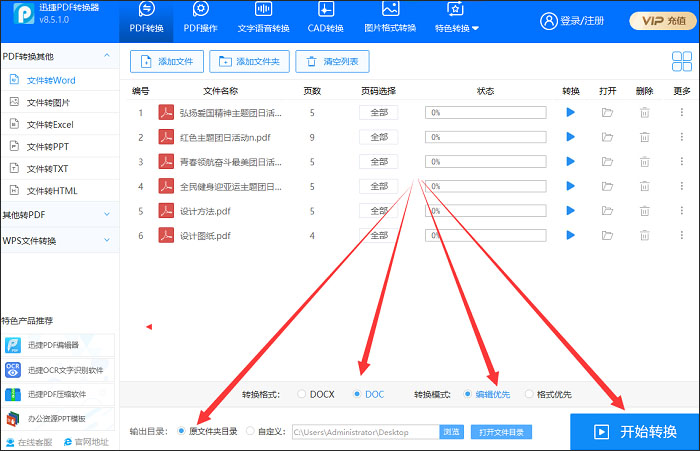
Task: Delete 红色主题团日活动n.pdf from the list
Action: point(645,137)
